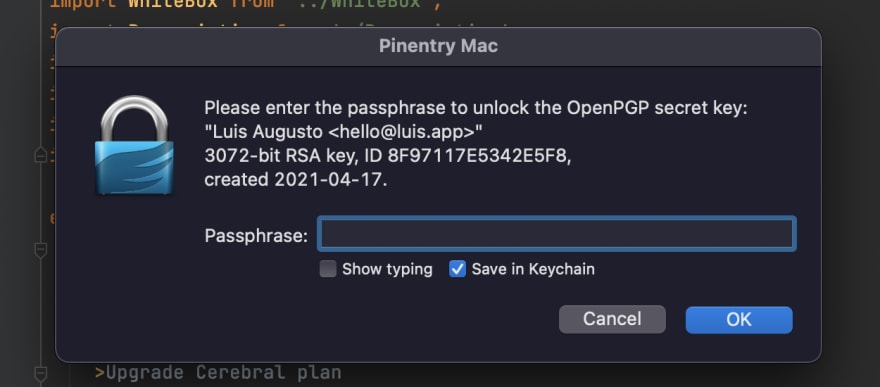The image size is (880, 387).
Task: Uncheck the Save in Keychain checkbox
Action: (x=457, y=269)
